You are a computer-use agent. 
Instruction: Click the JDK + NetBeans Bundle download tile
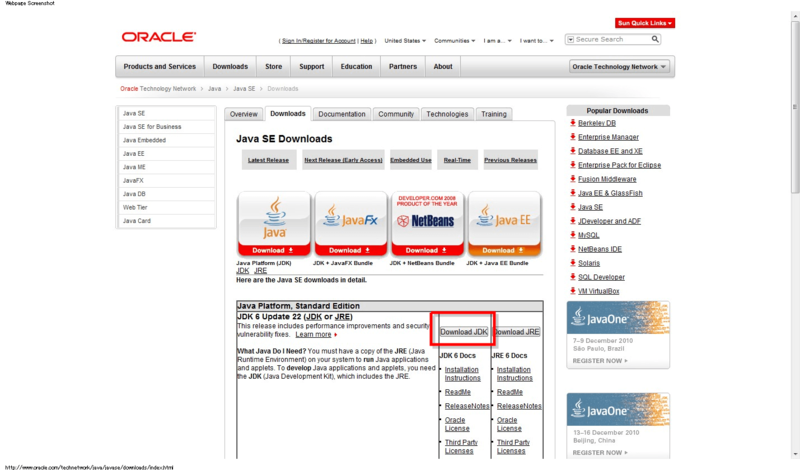[428, 224]
